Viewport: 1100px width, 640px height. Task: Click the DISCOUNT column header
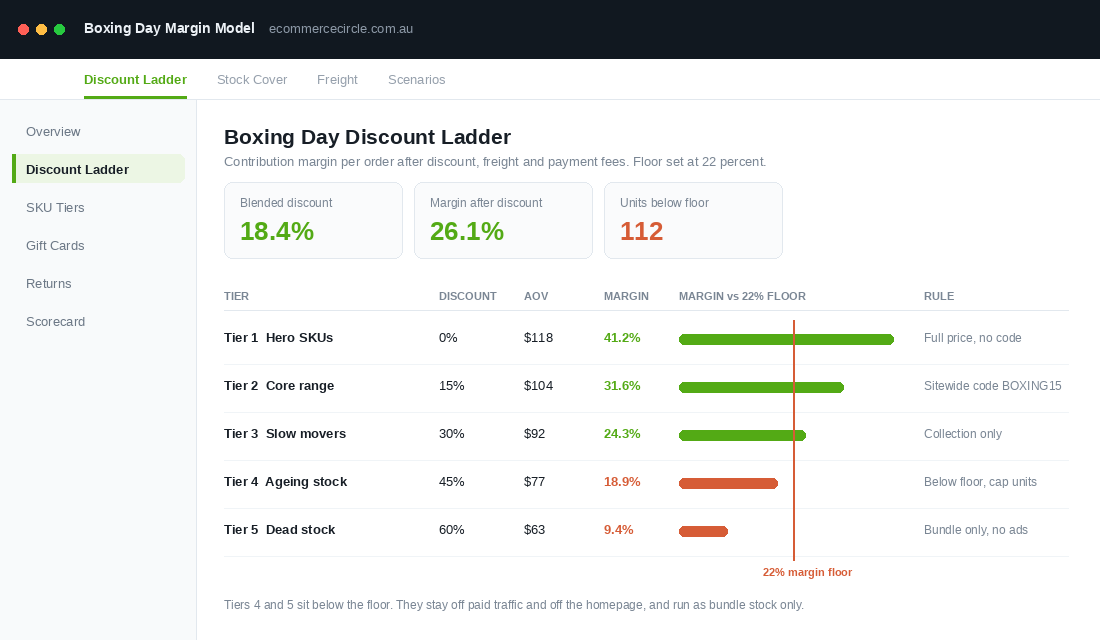[468, 296]
